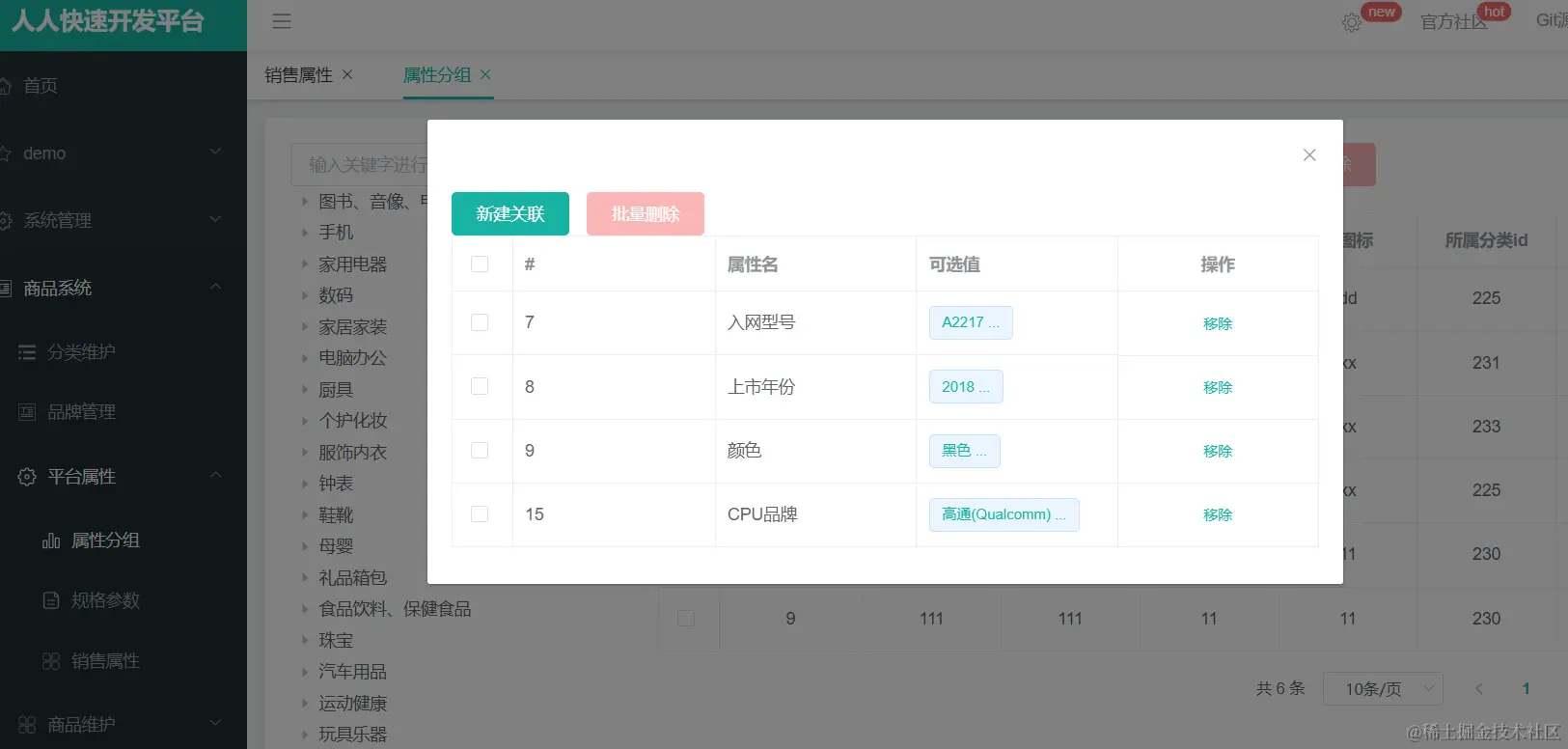Select the 属性分组 tab

point(437,74)
